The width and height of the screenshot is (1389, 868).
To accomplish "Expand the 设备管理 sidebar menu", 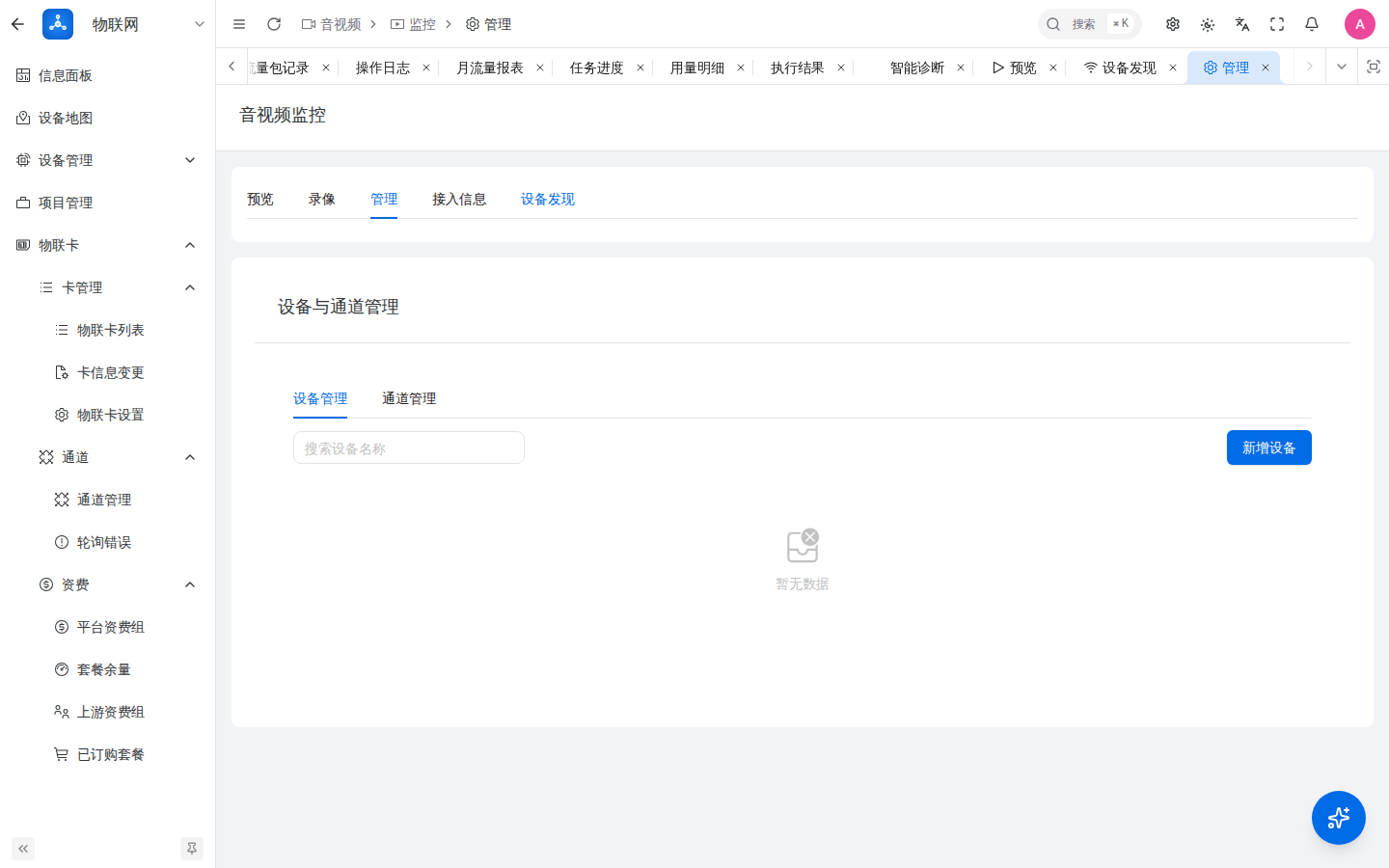I will [107, 160].
